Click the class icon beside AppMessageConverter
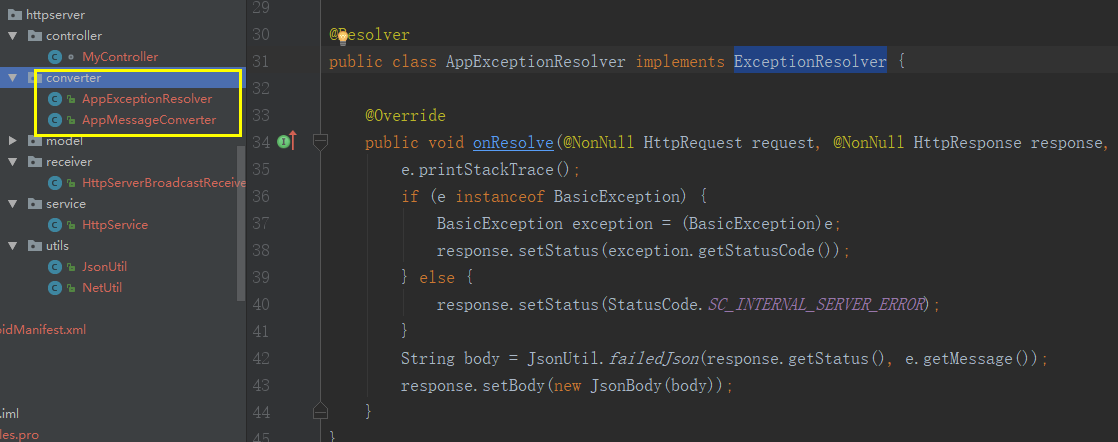This screenshot has height=442, width=1118. click(54, 120)
